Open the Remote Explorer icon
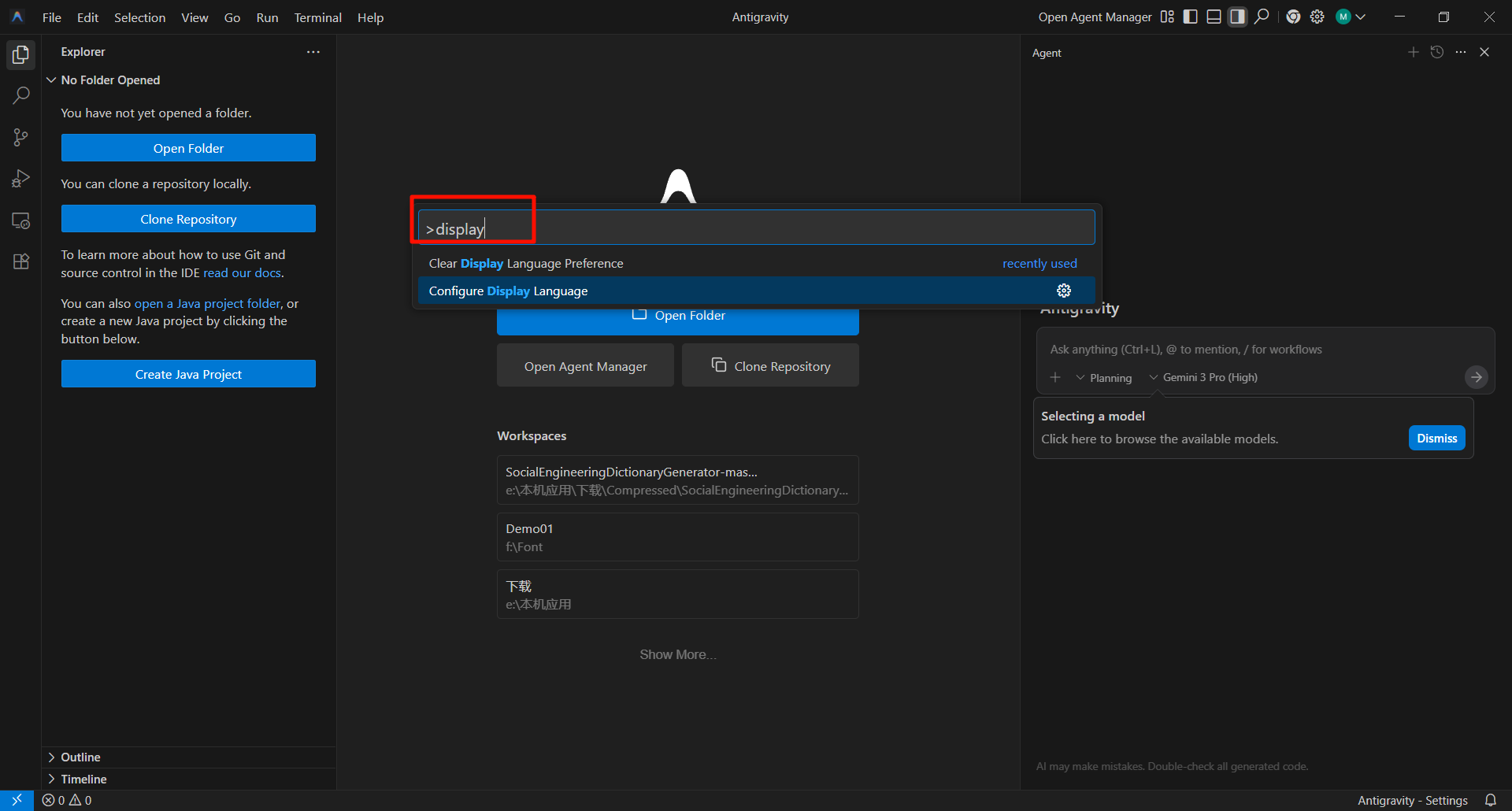This screenshot has height=811, width=1512. pos(21,221)
